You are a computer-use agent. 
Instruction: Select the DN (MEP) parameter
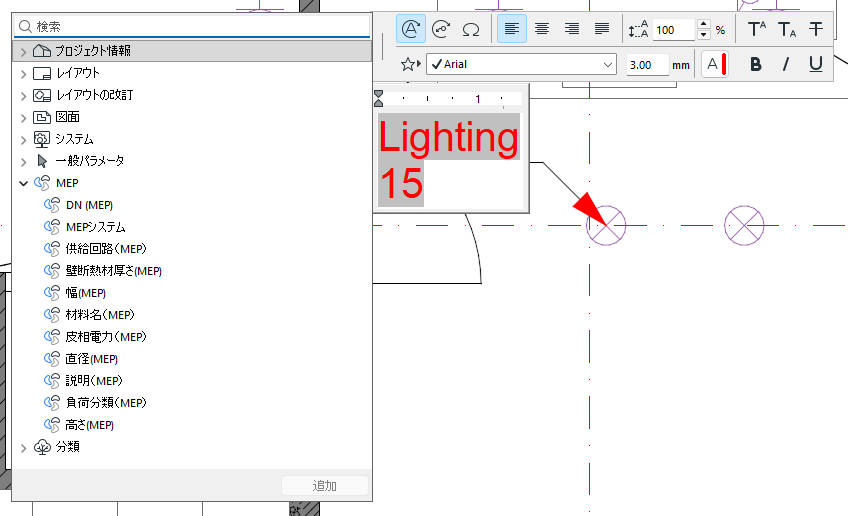pyautogui.click(x=192, y=205)
